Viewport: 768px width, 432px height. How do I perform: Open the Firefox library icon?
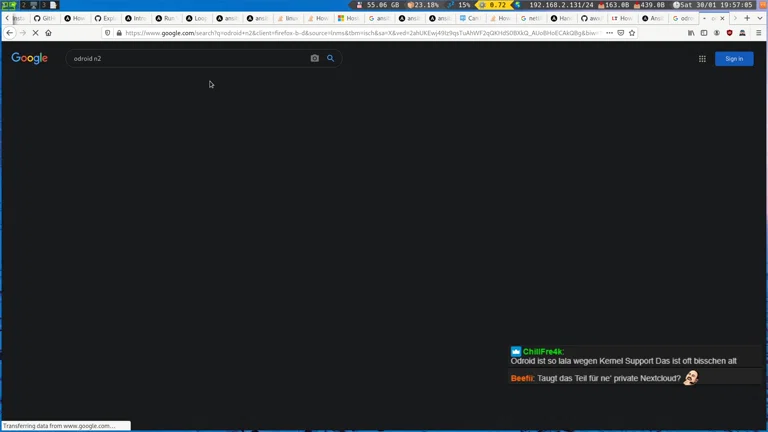(x=691, y=33)
